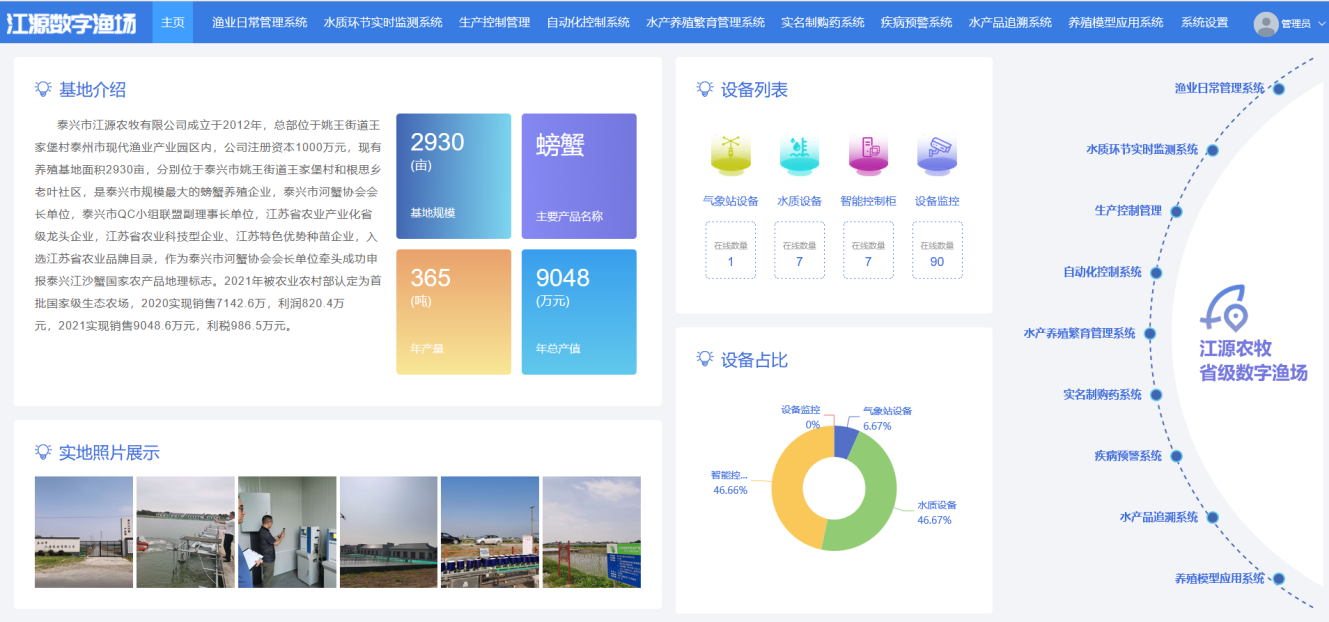Viewport: 1329px width, 622px height.
Task: Click the arc dot next to 水产品追溯系统
Action: [1212, 518]
